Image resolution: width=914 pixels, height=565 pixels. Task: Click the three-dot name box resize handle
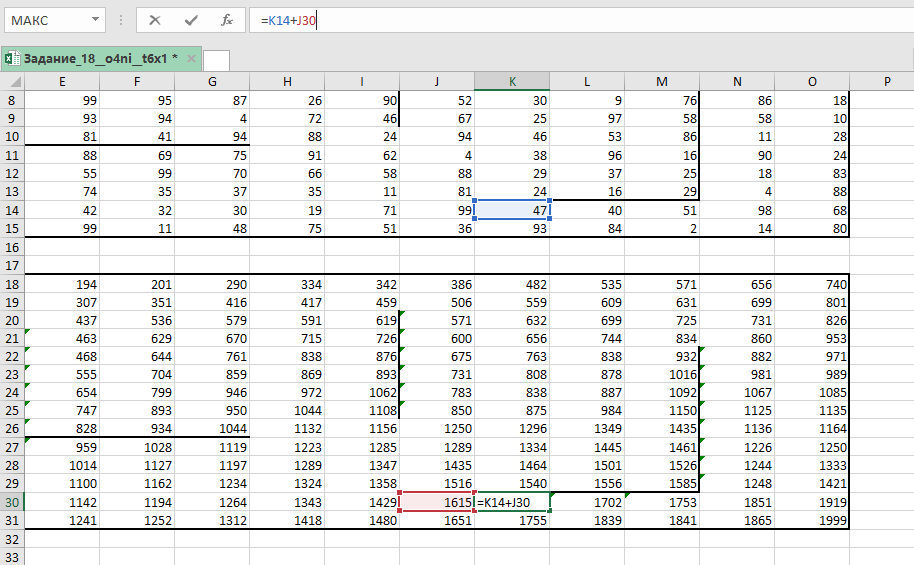(121, 20)
